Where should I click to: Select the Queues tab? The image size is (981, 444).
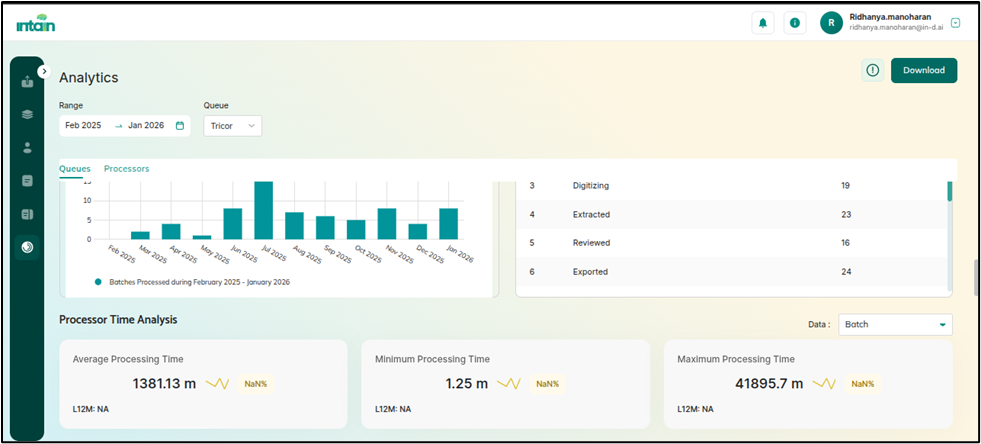75,169
